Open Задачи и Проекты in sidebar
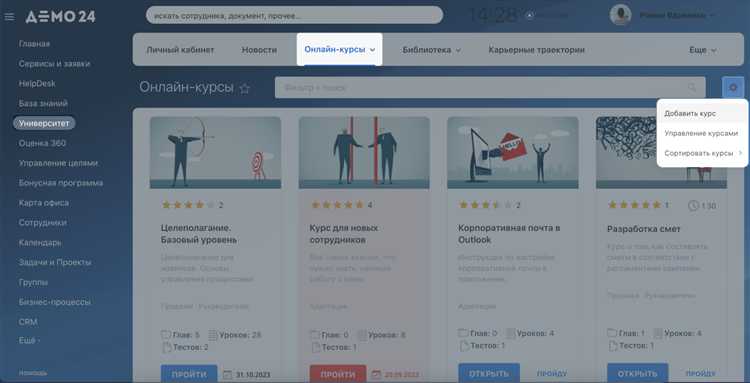 click(55, 263)
